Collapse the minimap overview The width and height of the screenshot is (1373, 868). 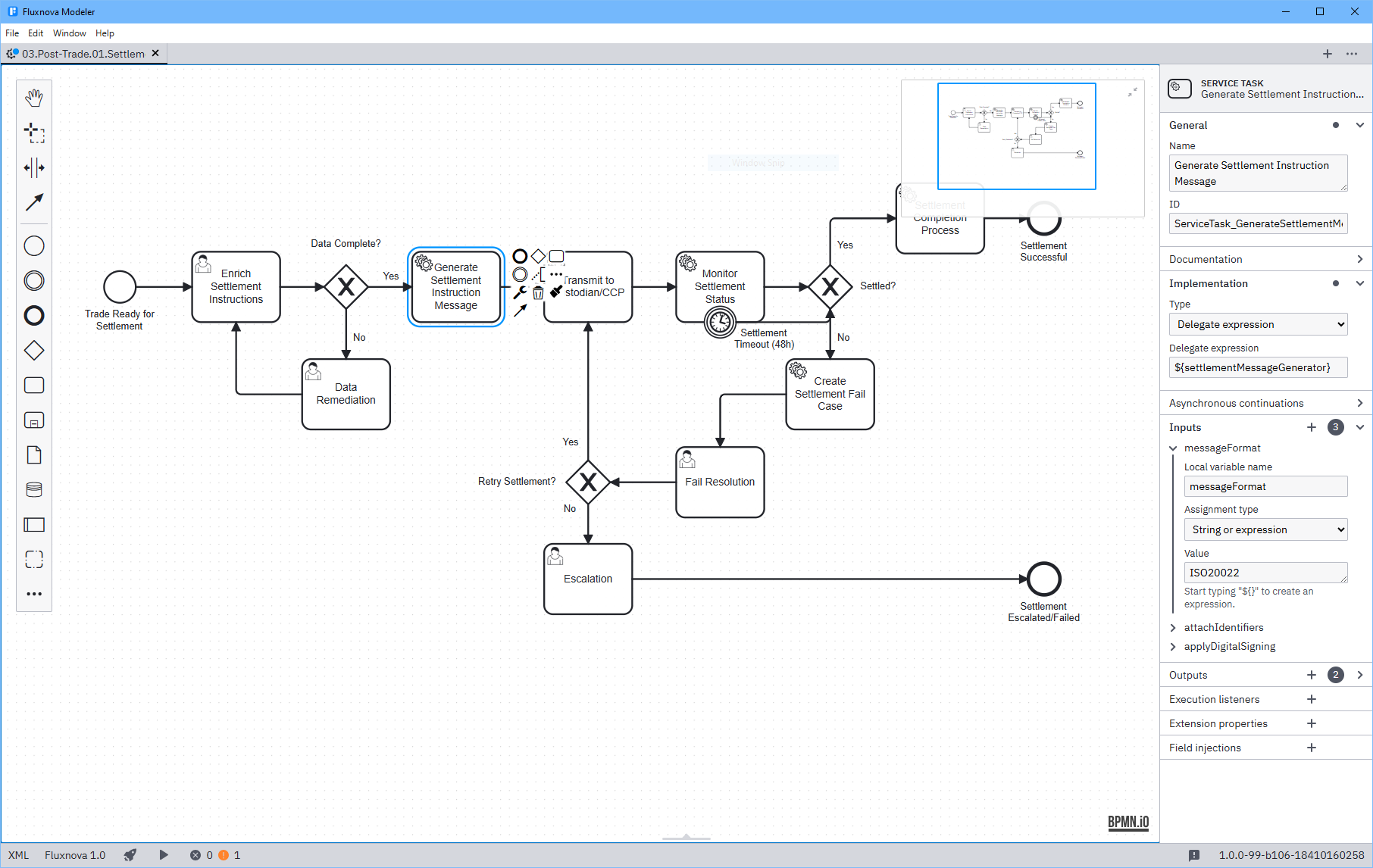point(1132,92)
